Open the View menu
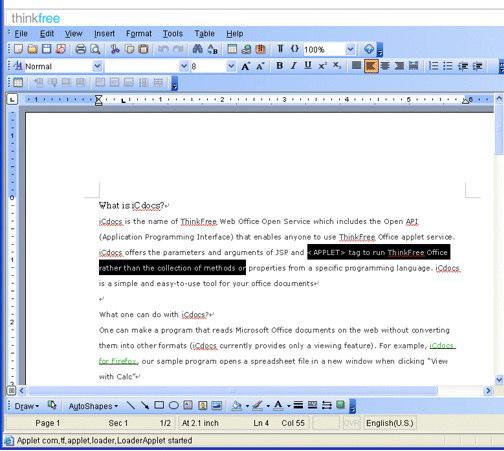This screenshot has width=504, height=451. [73, 34]
